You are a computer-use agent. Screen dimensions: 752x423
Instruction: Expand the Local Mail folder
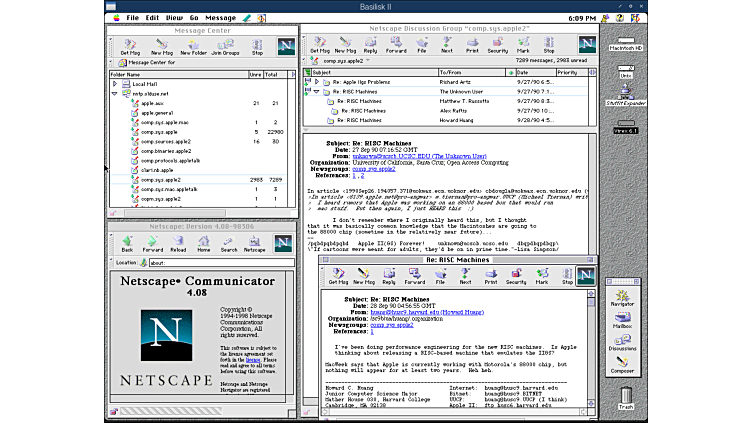pos(115,84)
